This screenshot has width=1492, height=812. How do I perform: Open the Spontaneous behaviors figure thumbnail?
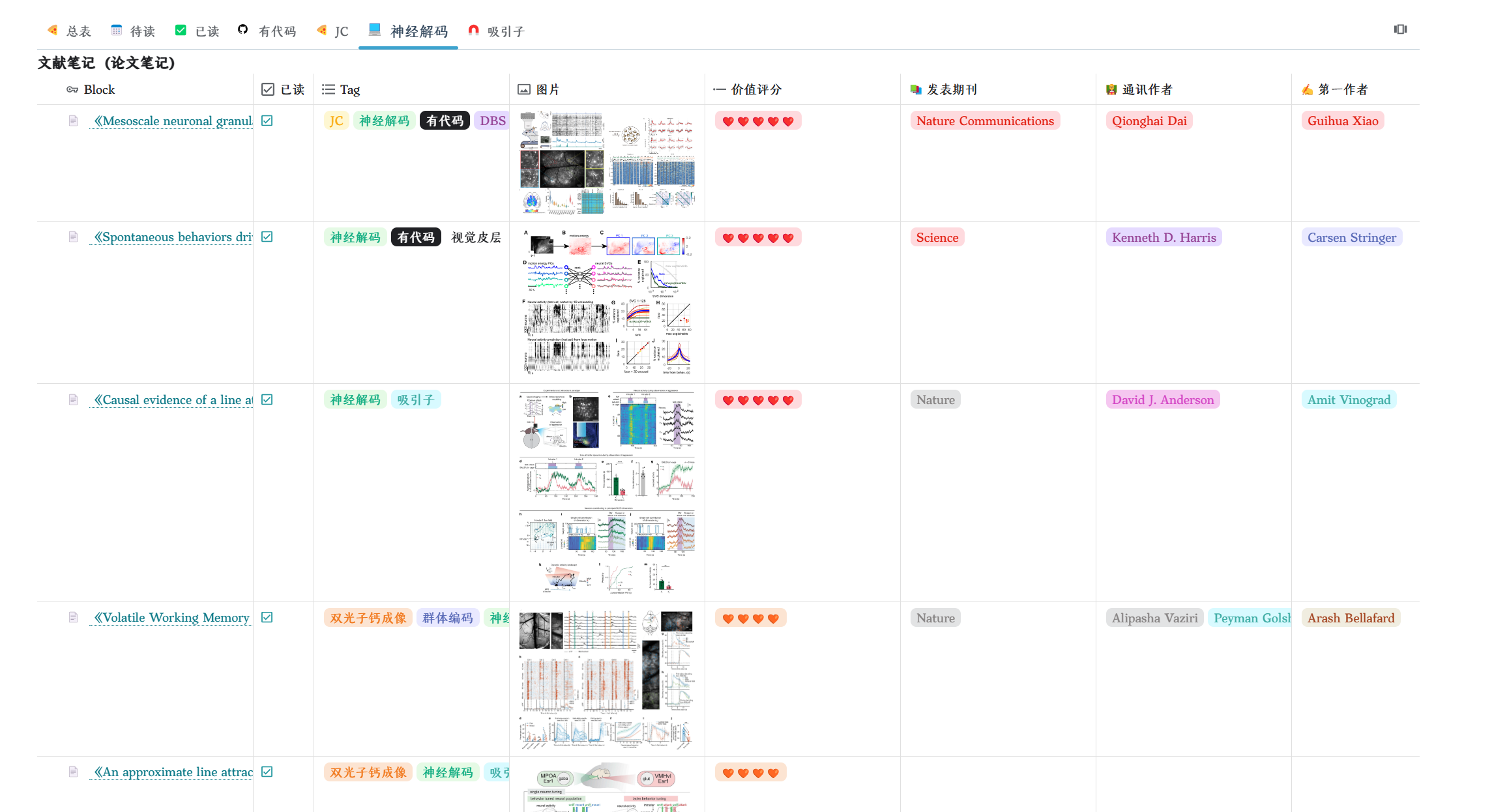[607, 302]
